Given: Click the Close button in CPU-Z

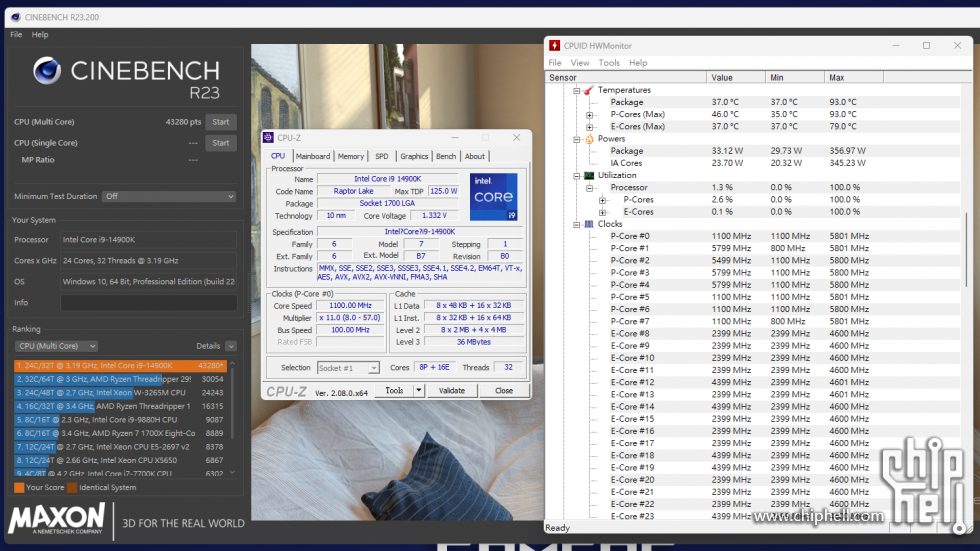Looking at the screenshot, I should point(504,390).
